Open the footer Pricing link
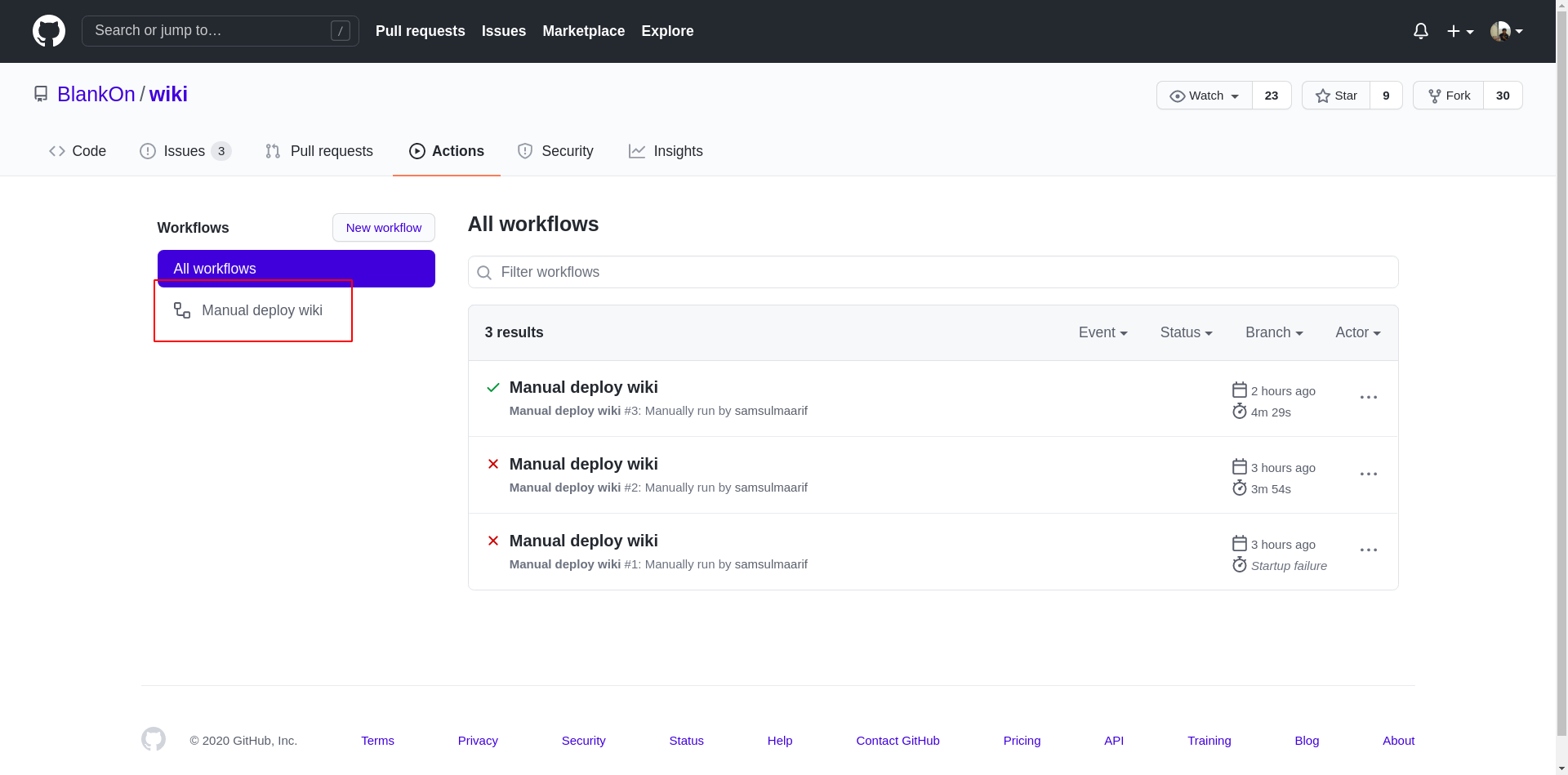The image size is (1568, 775). point(1022,741)
